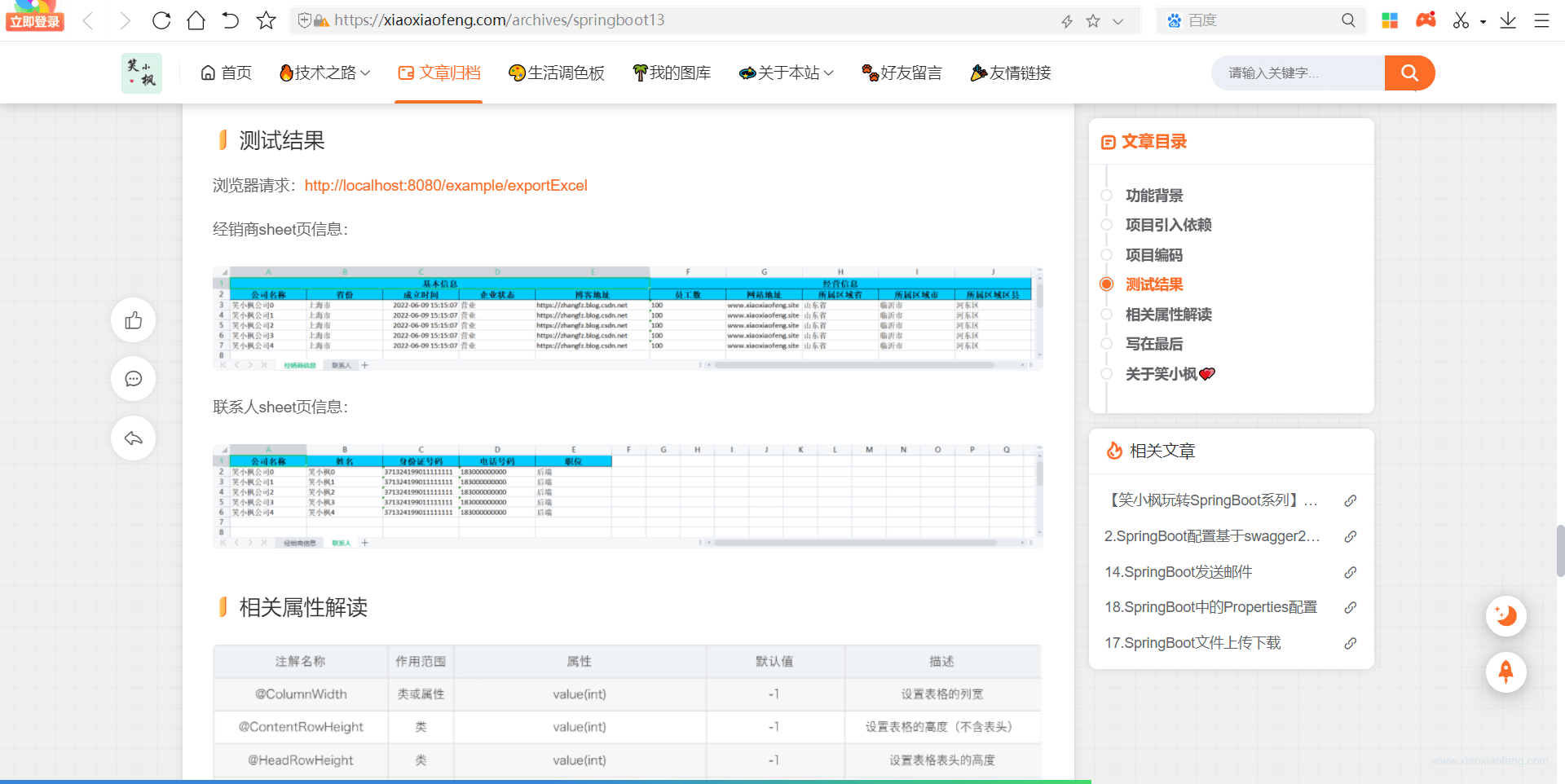Click the scissors screenshot tool icon
This screenshot has height=784, width=1565.
[1461, 20]
